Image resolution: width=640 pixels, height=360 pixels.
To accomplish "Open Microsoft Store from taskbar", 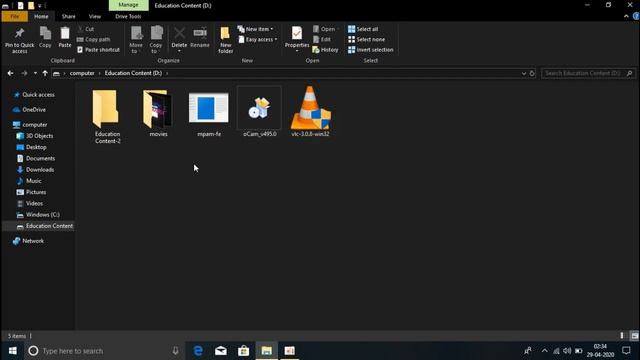I will (x=244, y=351).
